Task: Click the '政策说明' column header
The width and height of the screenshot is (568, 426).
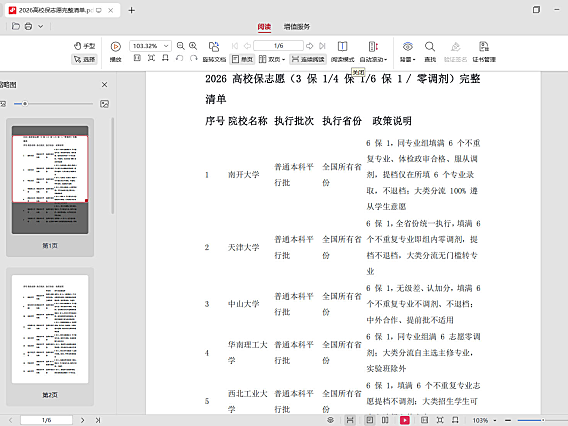Action: coord(392,121)
